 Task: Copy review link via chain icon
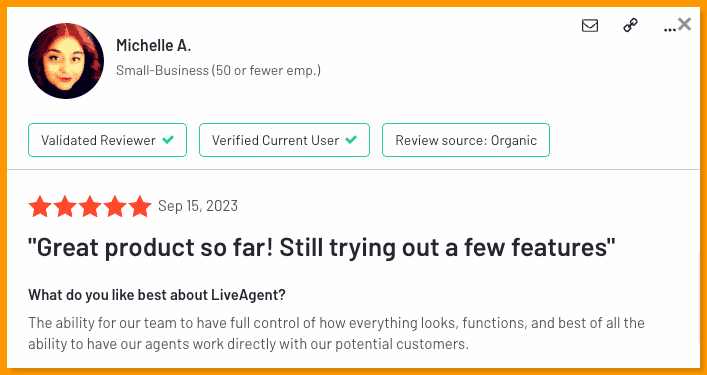coord(630,26)
